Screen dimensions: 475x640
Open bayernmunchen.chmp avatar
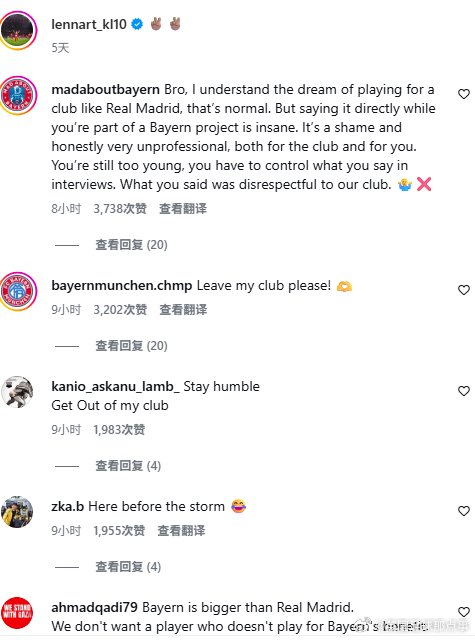(x=18, y=291)
